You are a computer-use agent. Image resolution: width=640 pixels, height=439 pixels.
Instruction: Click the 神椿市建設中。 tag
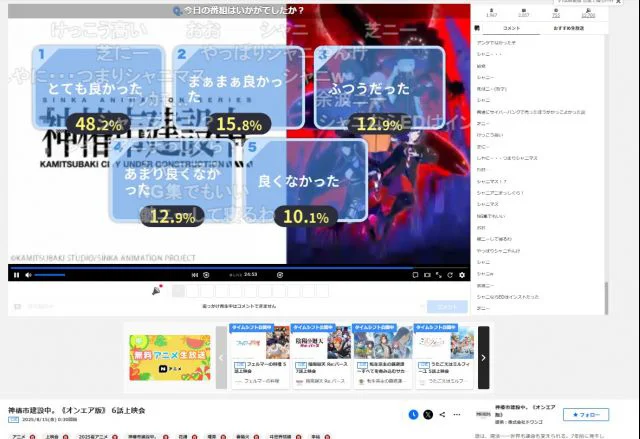pos(143,437)
